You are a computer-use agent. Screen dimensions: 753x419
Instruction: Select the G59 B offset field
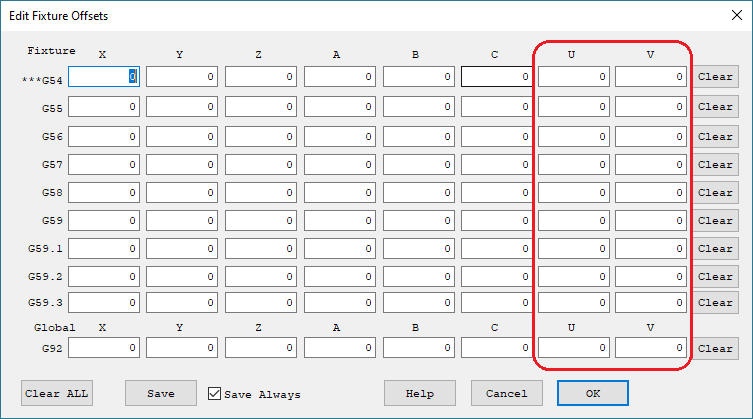click(x=418, y=220)
